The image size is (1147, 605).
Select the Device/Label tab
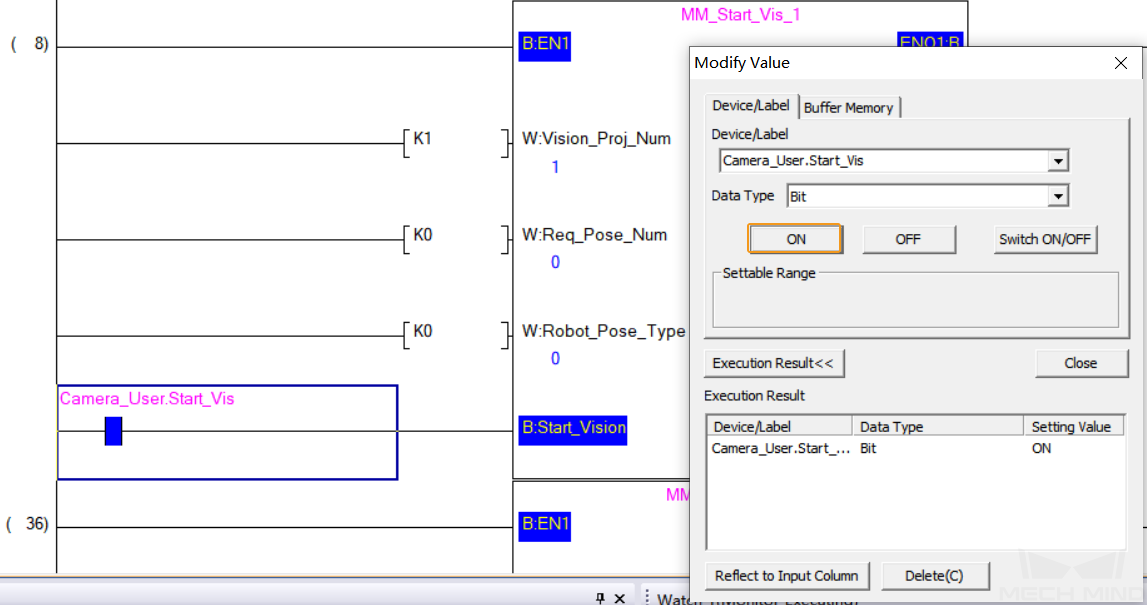coord(751,105)
